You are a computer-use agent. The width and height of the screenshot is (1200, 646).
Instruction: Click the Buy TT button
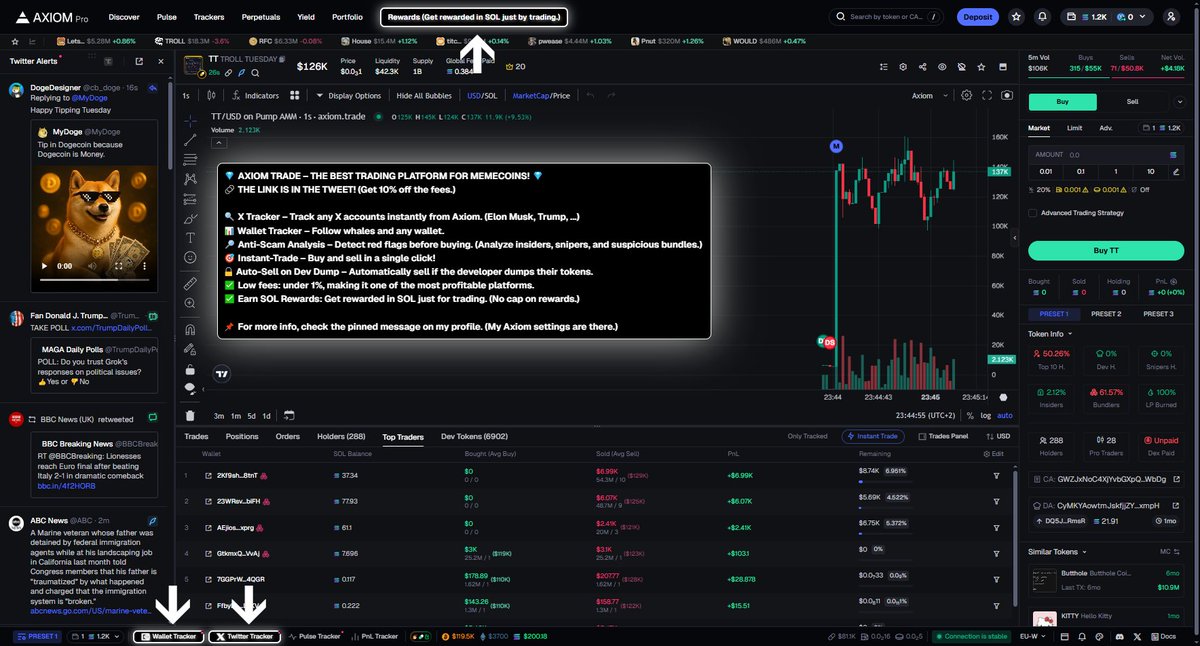click(x=1106, y=250)
